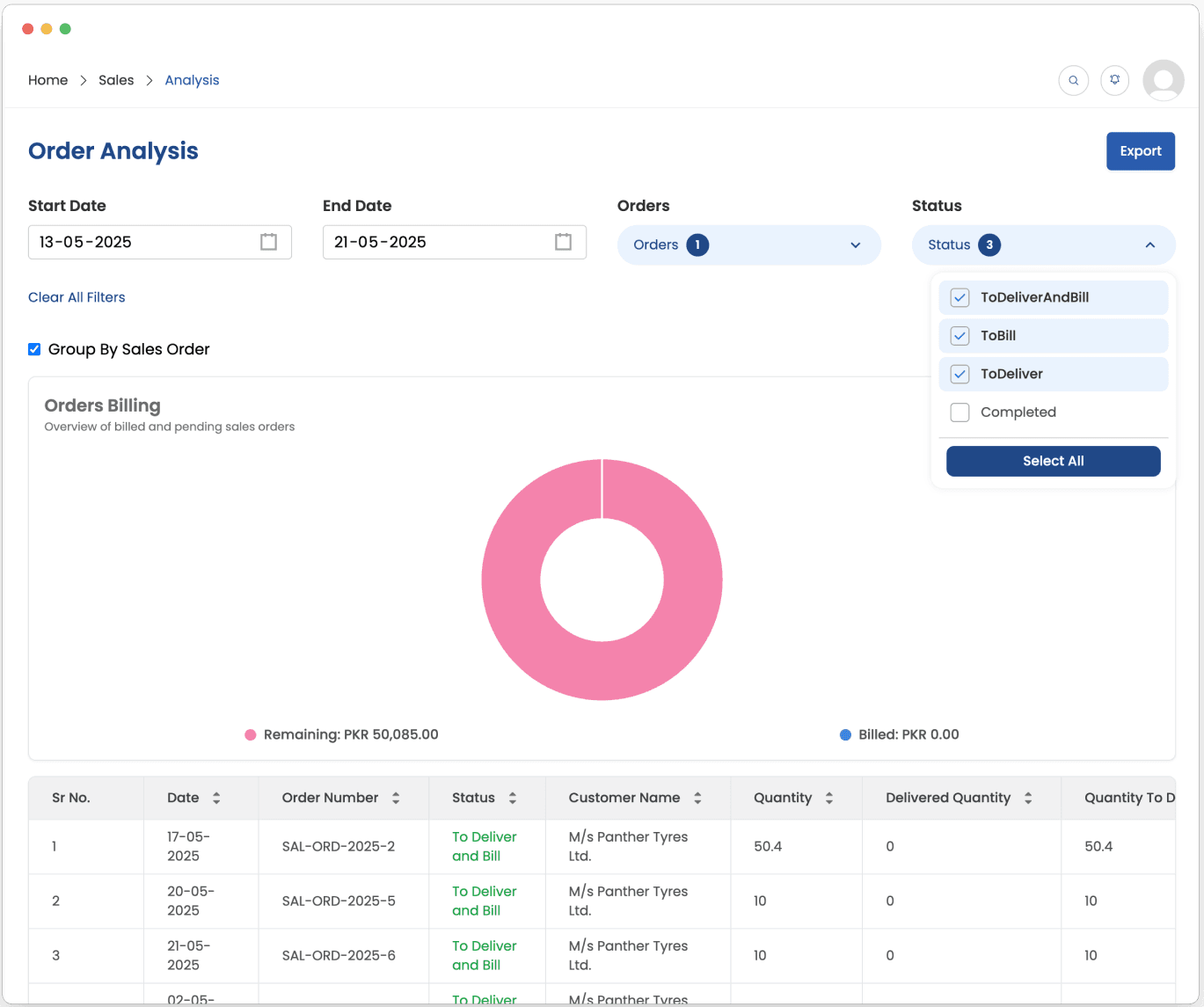Click the Export button
The image size is (1204, 1007).
[1140, 151]
